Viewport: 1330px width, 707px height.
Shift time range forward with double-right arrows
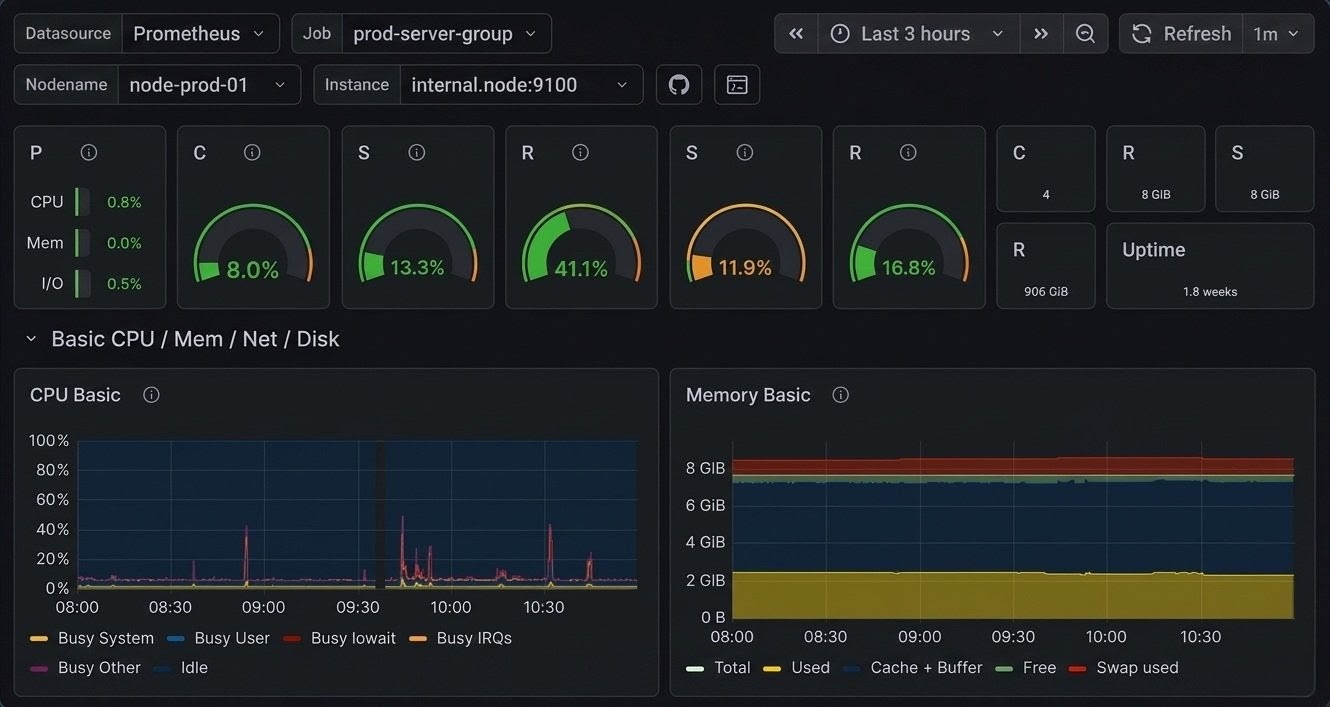pyautogui.click(x=1040, y=33)
